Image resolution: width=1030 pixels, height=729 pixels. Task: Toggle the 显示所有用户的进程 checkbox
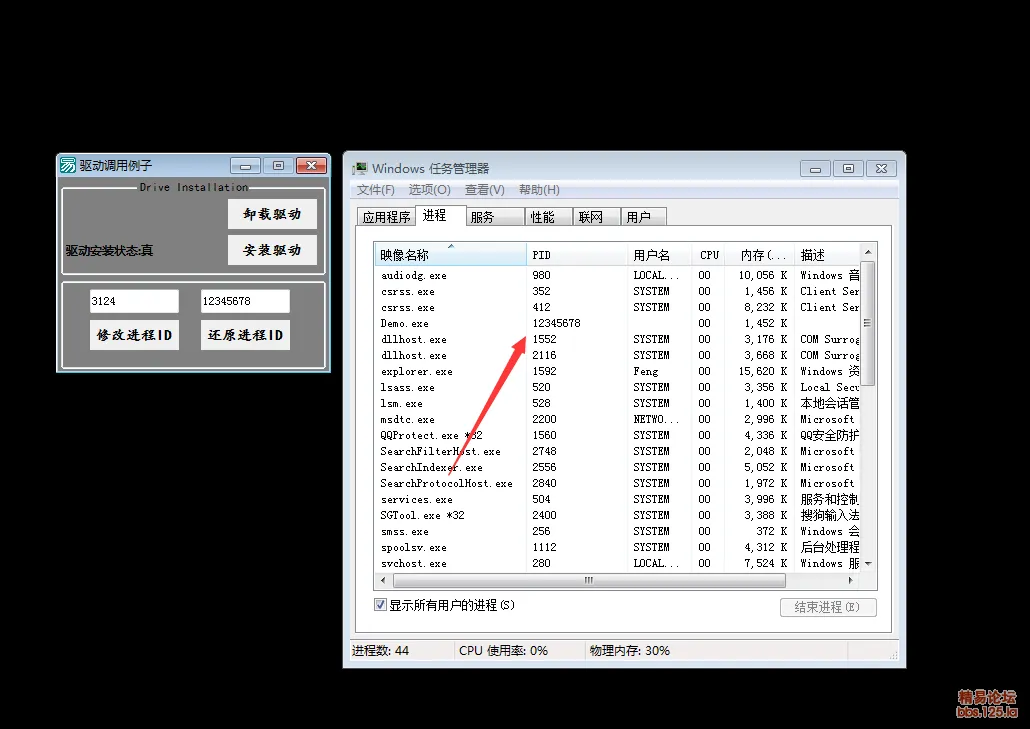(x=381, y=604)
